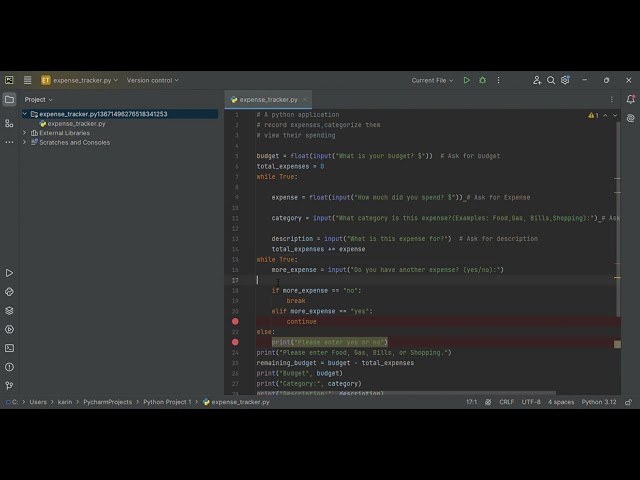Open editor tab options vertical dots
The image size is (640, 480).
tap(611, 100)
